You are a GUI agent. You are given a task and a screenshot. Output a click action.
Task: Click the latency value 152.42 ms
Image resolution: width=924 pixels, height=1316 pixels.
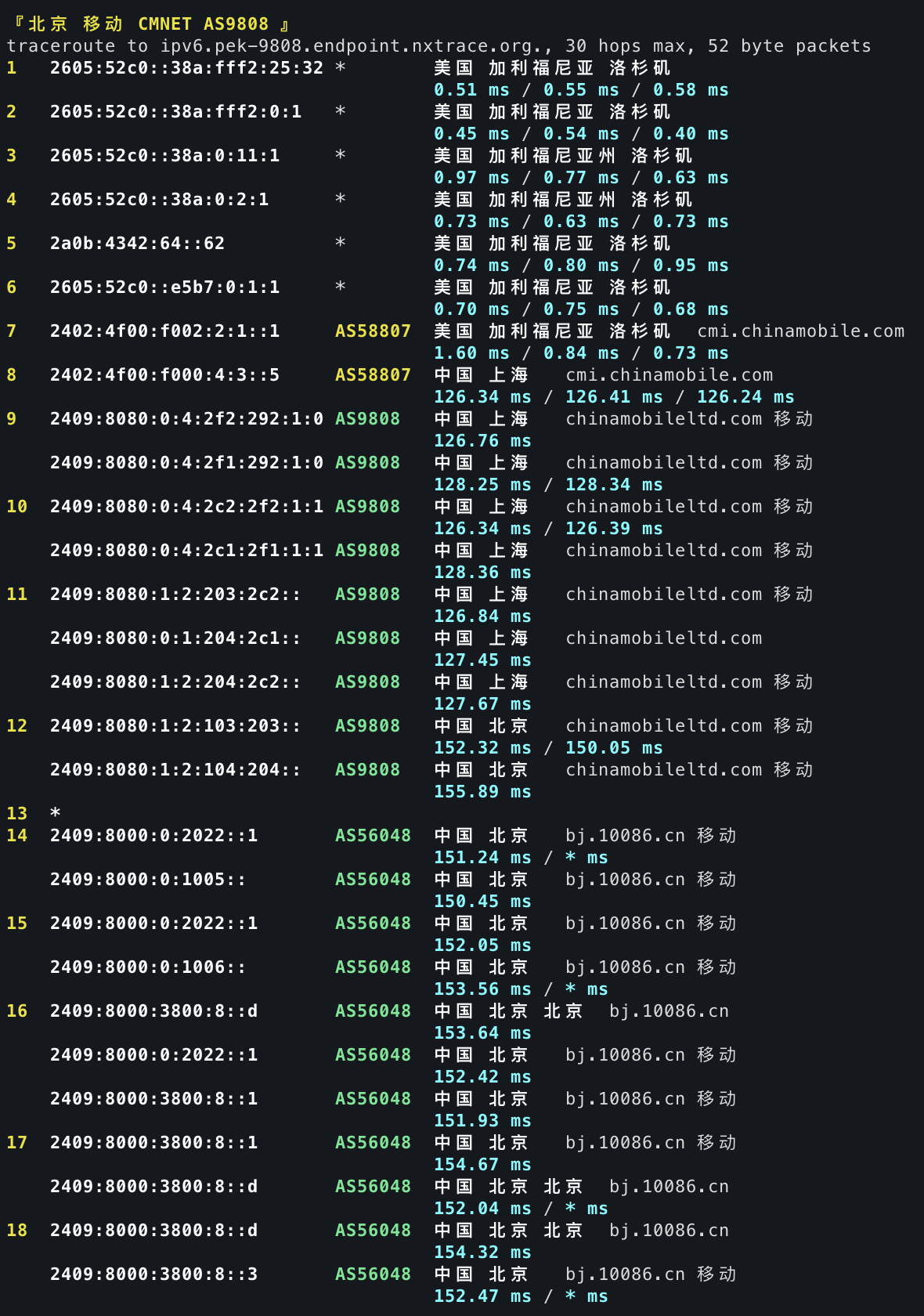482,1077
